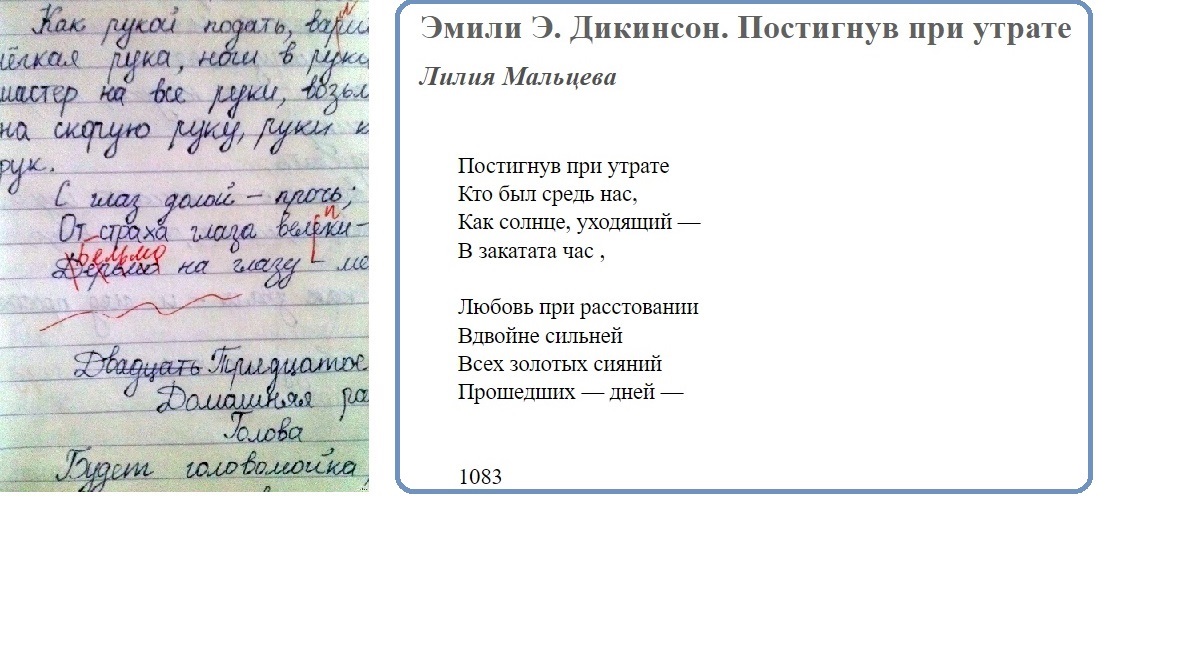Click the handwritten word "Домашняя"
Screen dimensions: 1200x649
tap(235, 400)
